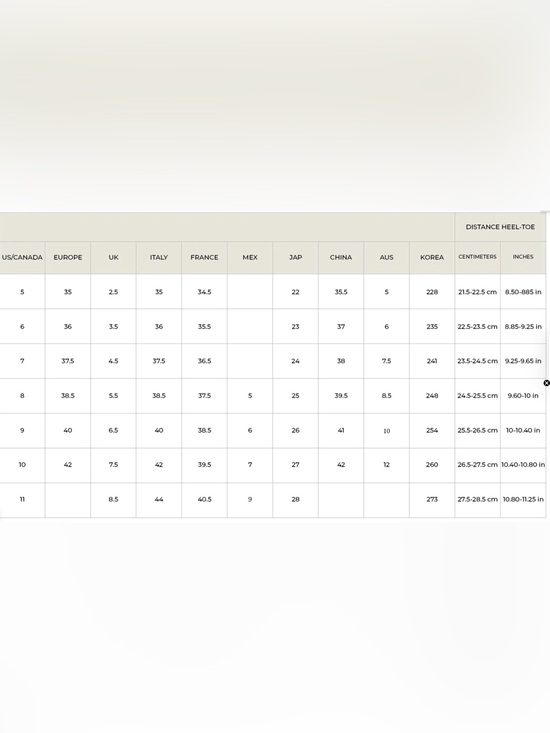The image size is (550, 733).
Task: Click Italy size 44 cell
Action: [x=159, y=499]
